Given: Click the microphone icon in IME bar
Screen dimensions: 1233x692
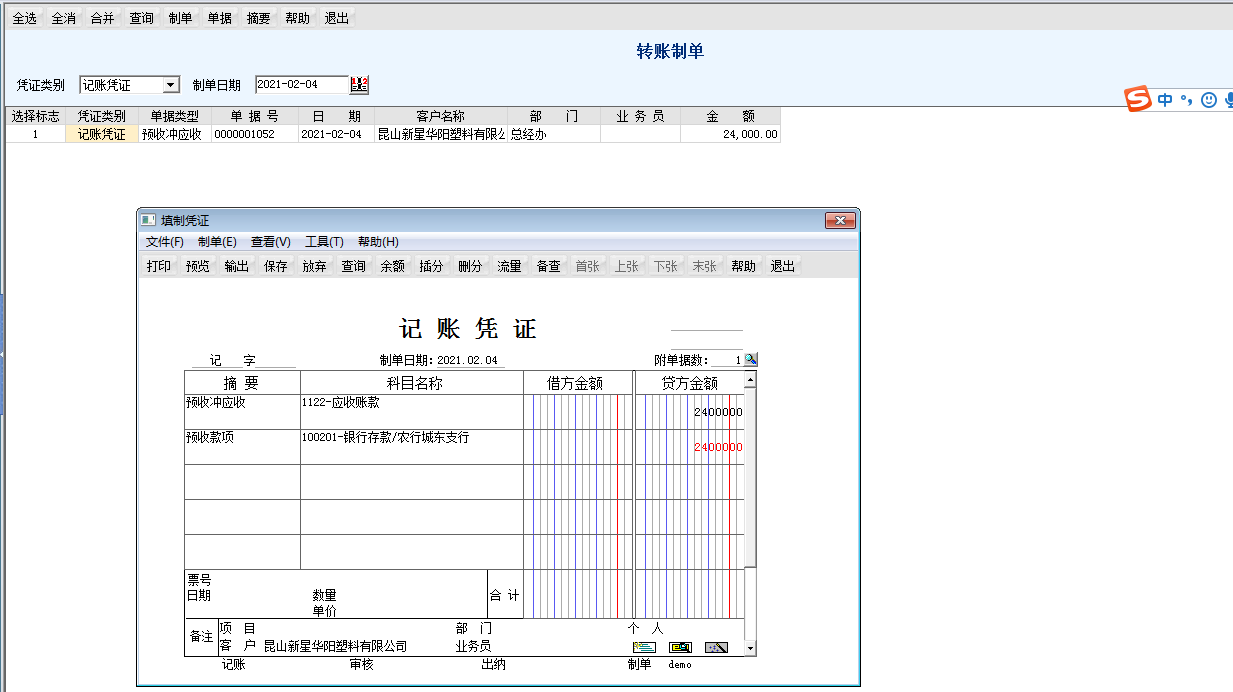Looking at the screenshot, I should (1229, 100).
